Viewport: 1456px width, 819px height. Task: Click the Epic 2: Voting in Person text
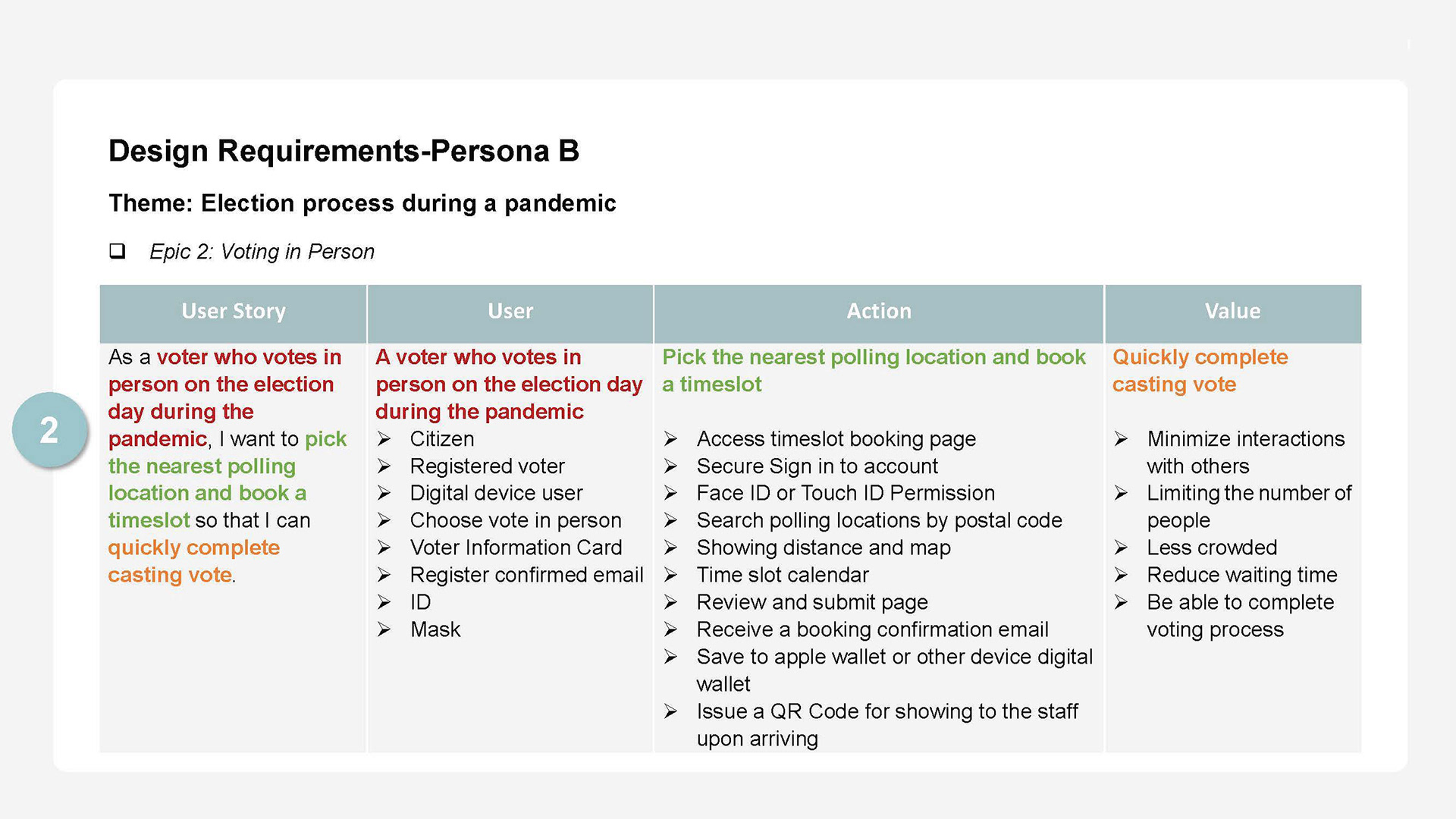click(x=262, y=252)
